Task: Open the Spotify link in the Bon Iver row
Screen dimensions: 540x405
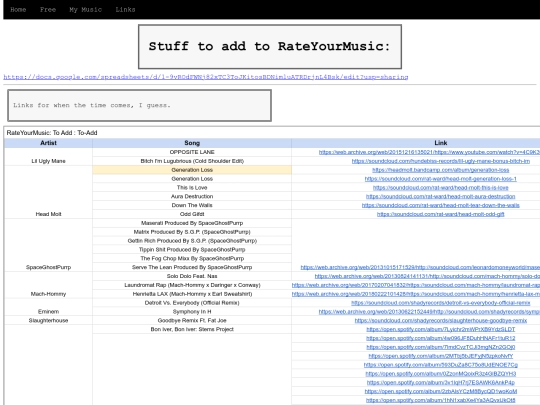Action: pyautogui.click(x=440, y=330)
